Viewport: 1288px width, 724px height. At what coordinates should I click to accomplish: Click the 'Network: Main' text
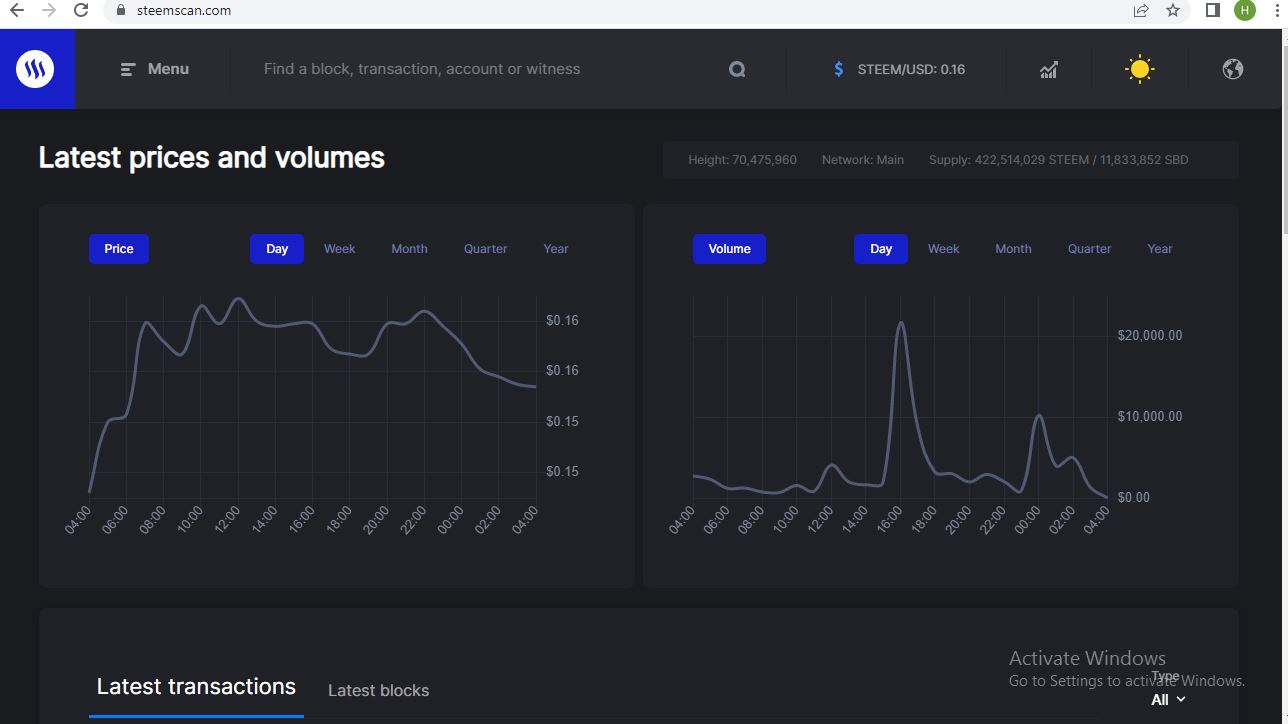point(862,160)
